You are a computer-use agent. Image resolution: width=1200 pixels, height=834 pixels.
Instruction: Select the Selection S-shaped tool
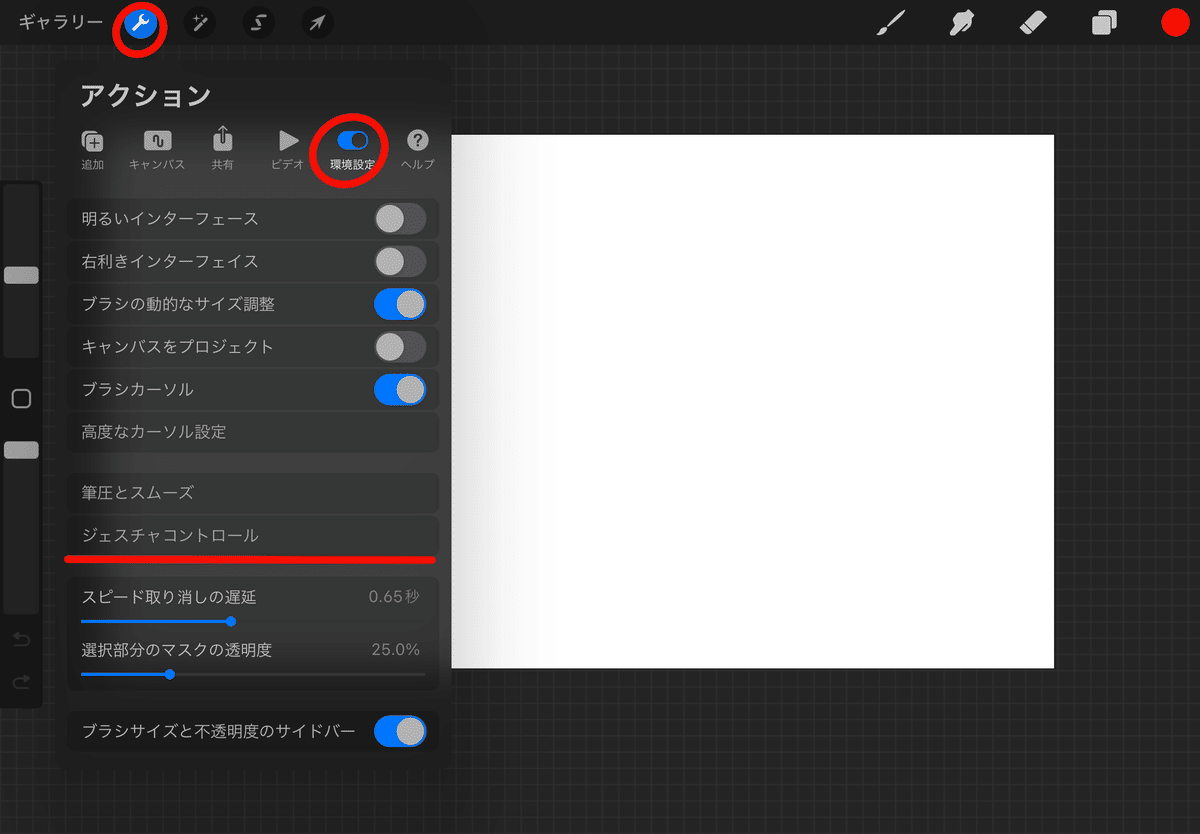pyautogui.click(x=258, y=23)
